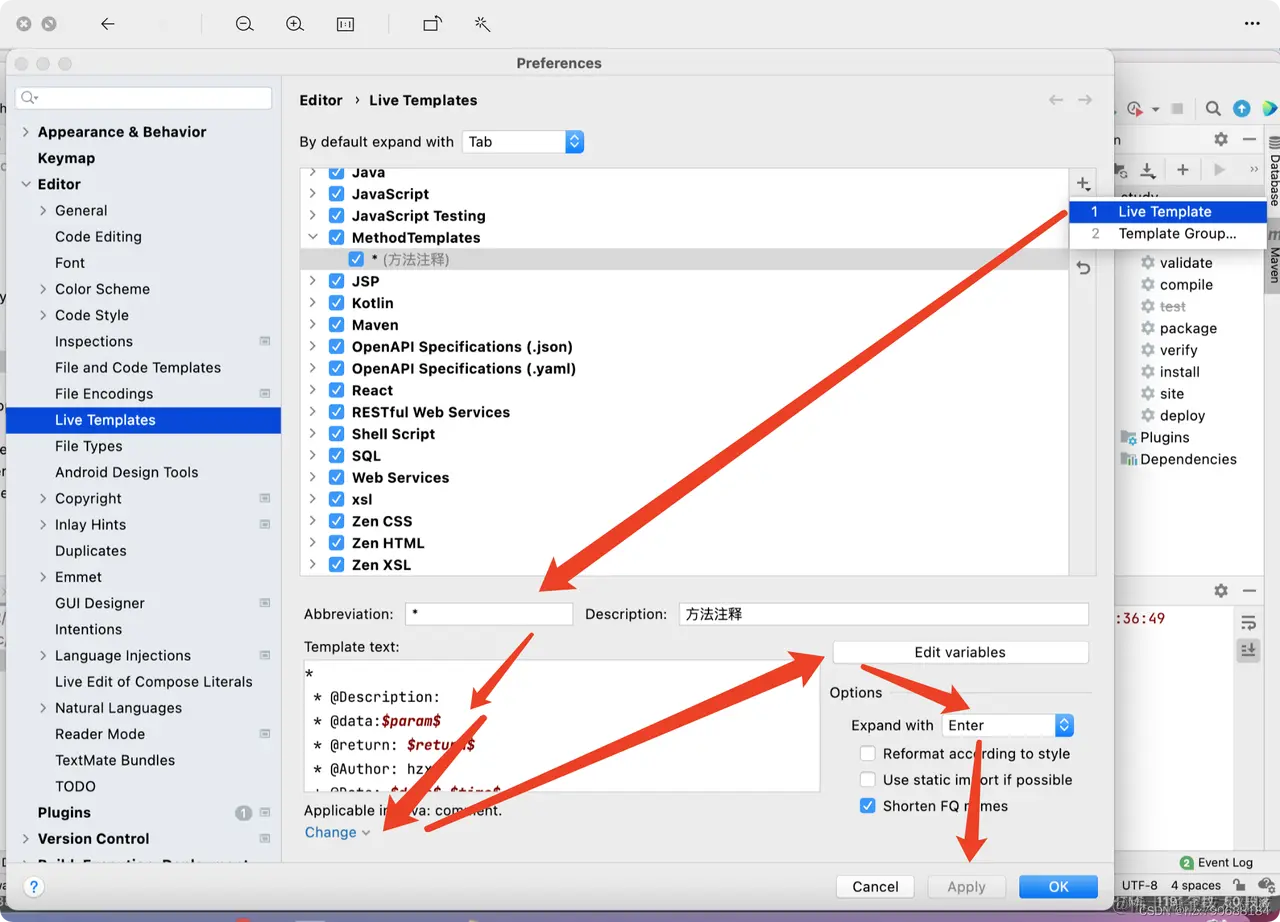Click the Description field with 方法注释
This screenshot has width=1280, height=922.
click(883, 614)
